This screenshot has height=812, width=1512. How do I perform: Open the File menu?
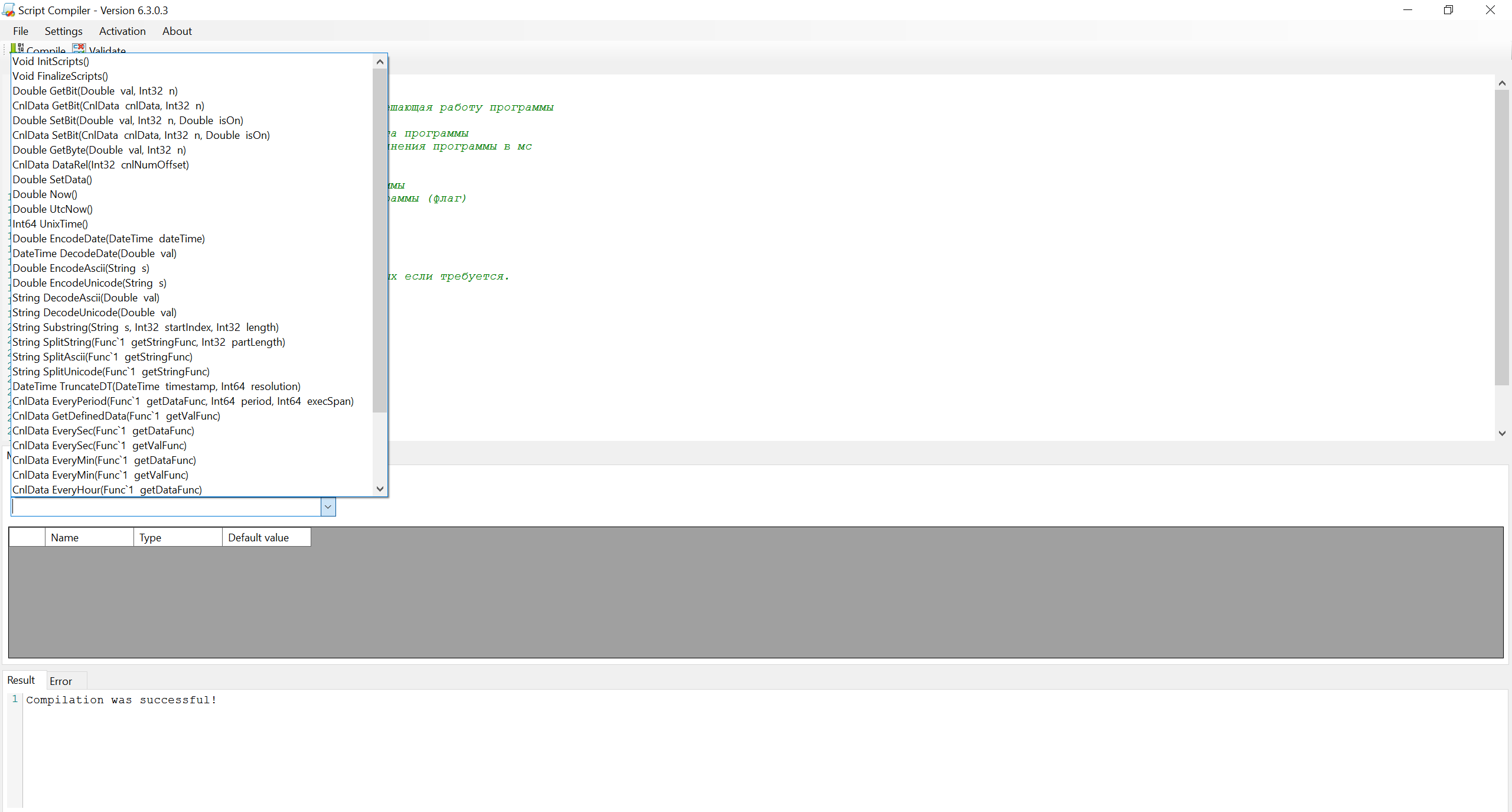click(x=21, y=31)
